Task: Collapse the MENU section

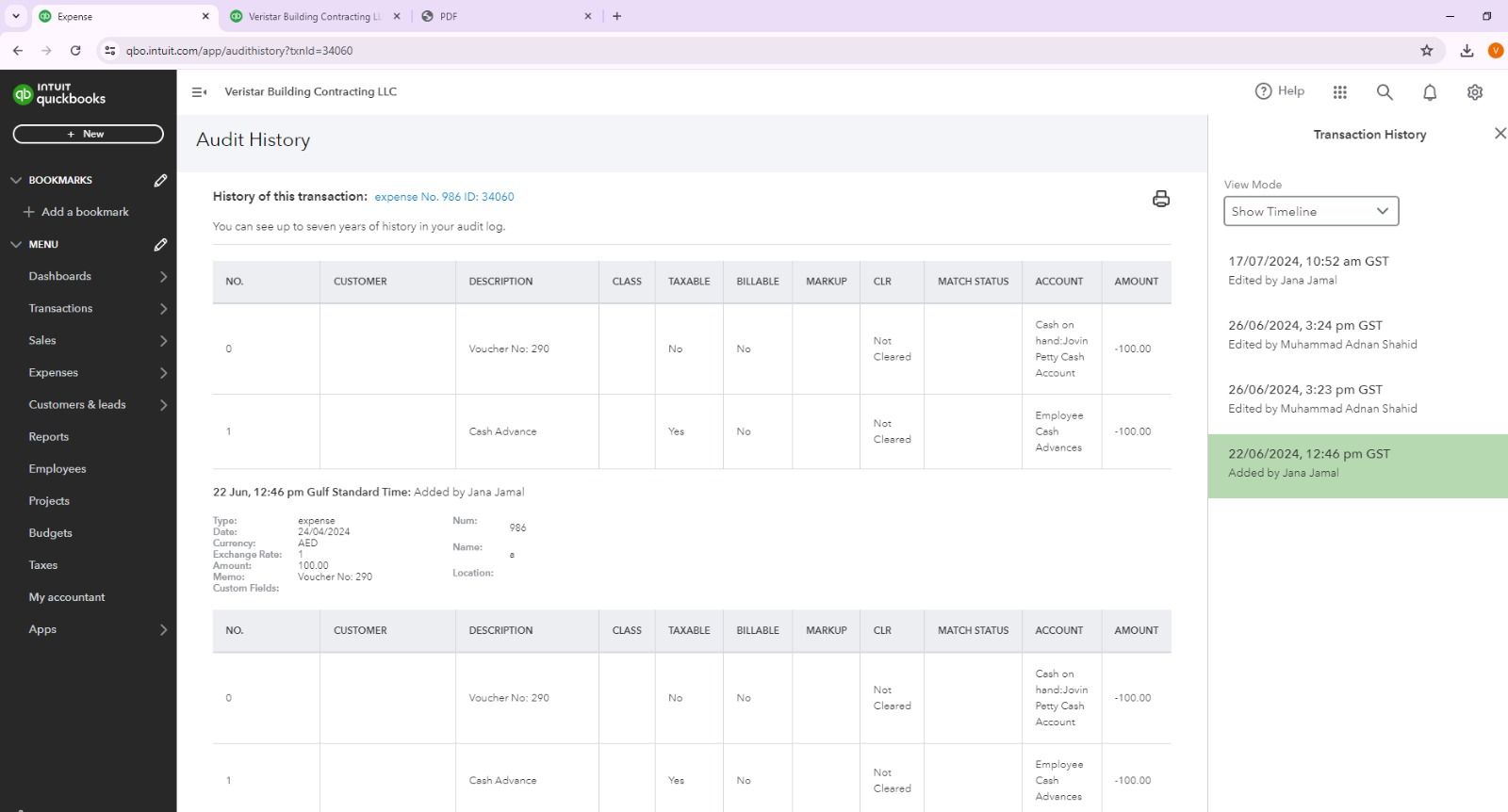Action: 16,244
